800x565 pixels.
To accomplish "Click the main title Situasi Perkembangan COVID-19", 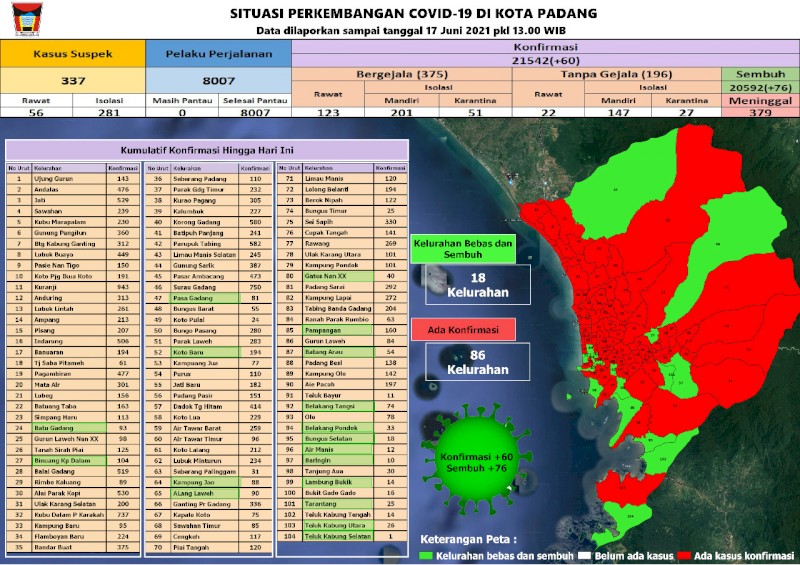I will click(413, 13).
